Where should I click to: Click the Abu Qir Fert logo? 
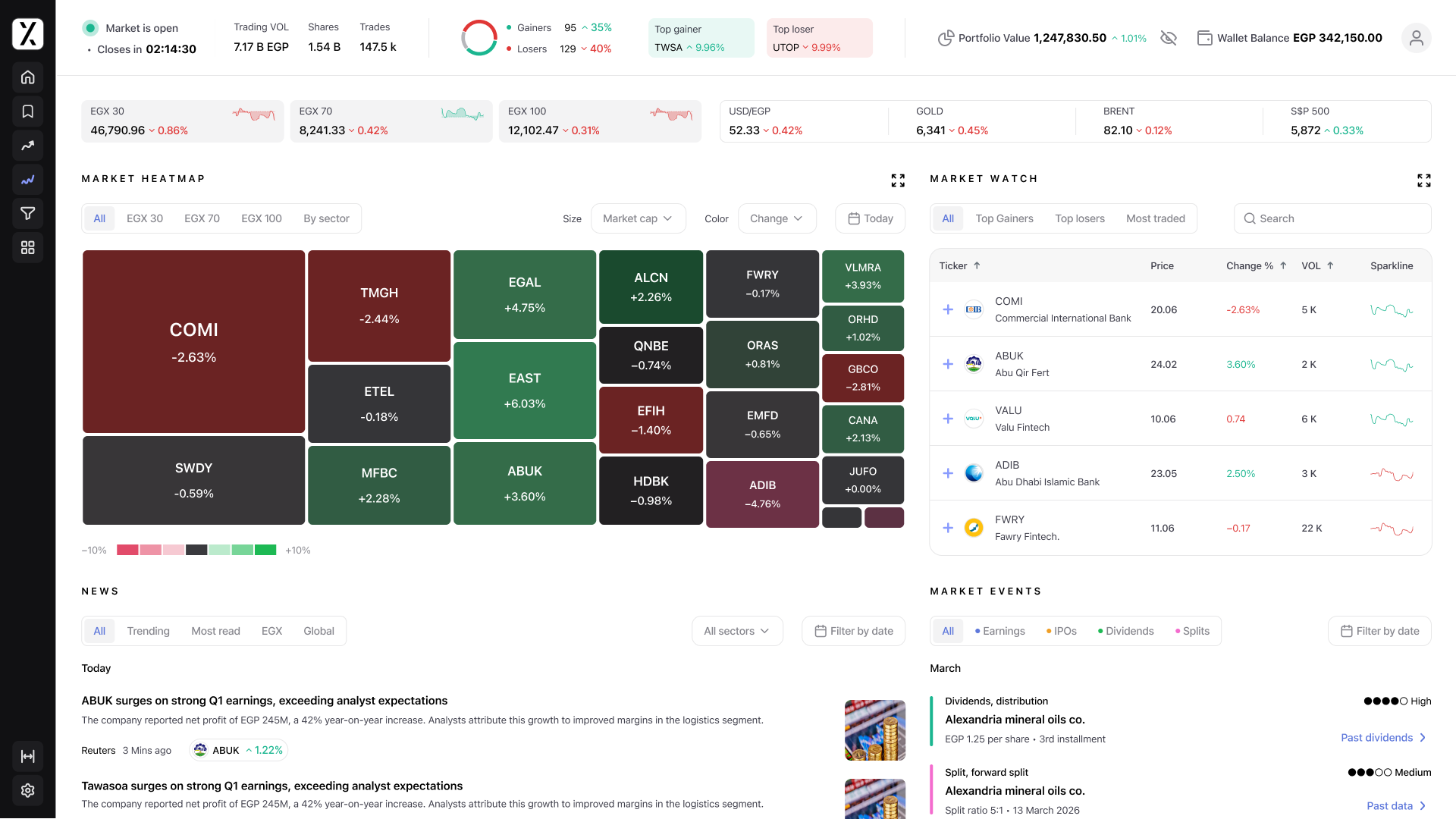[974, 364]
